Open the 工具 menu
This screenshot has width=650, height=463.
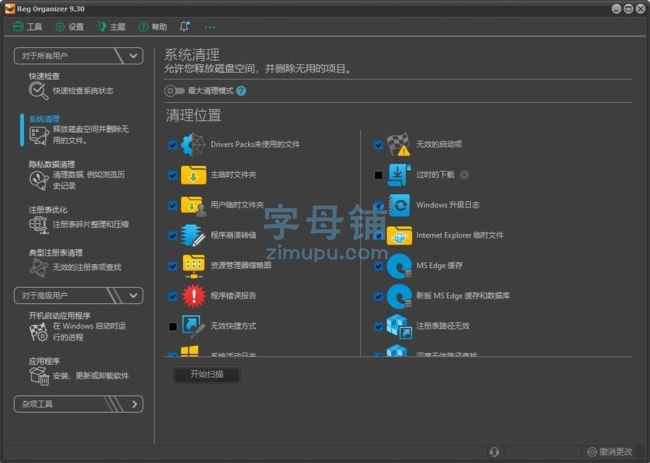(27, 27)
